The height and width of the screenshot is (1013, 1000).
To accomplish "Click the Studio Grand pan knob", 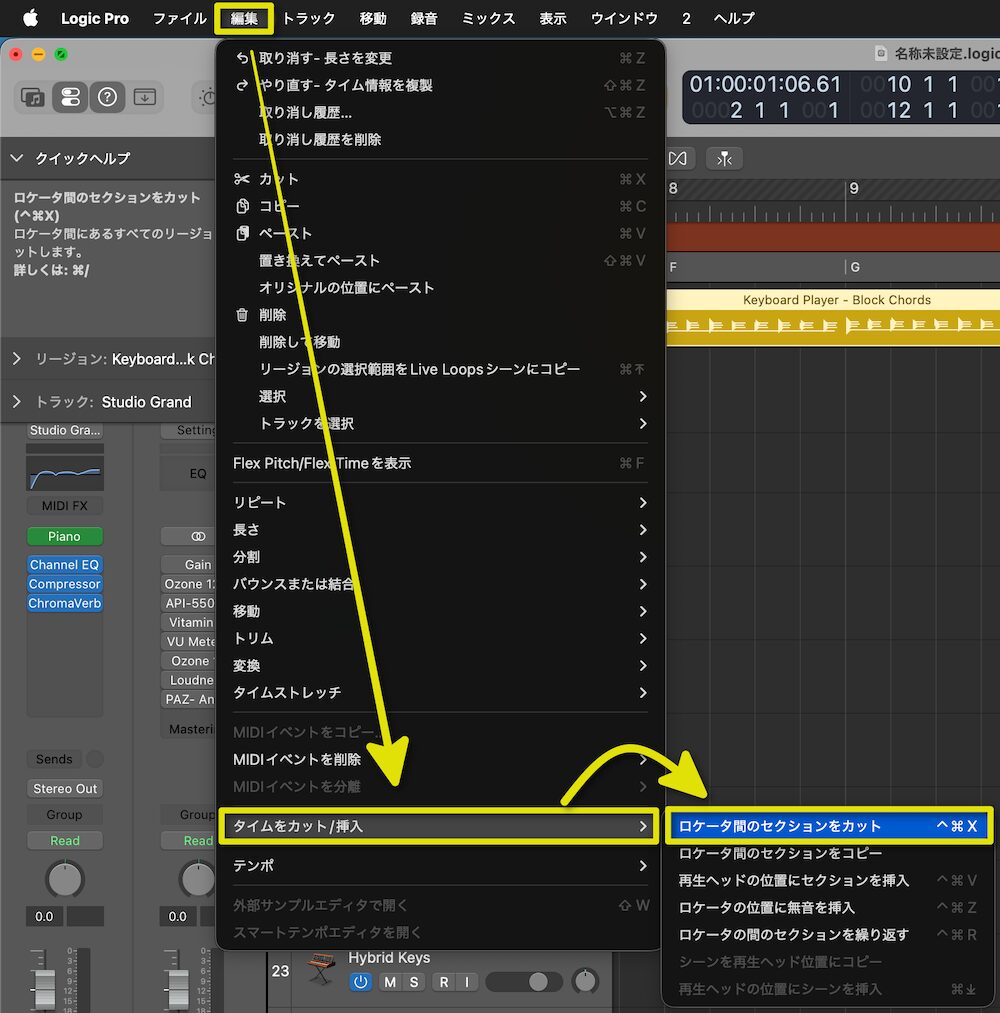I will point(65,879).
